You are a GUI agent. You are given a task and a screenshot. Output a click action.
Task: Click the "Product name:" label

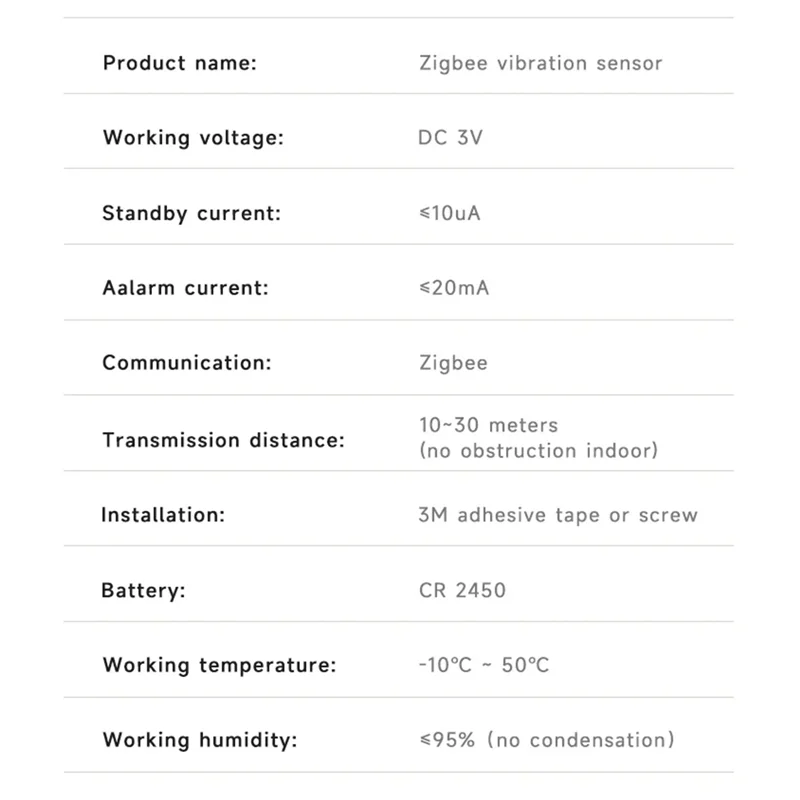[180, 63]
